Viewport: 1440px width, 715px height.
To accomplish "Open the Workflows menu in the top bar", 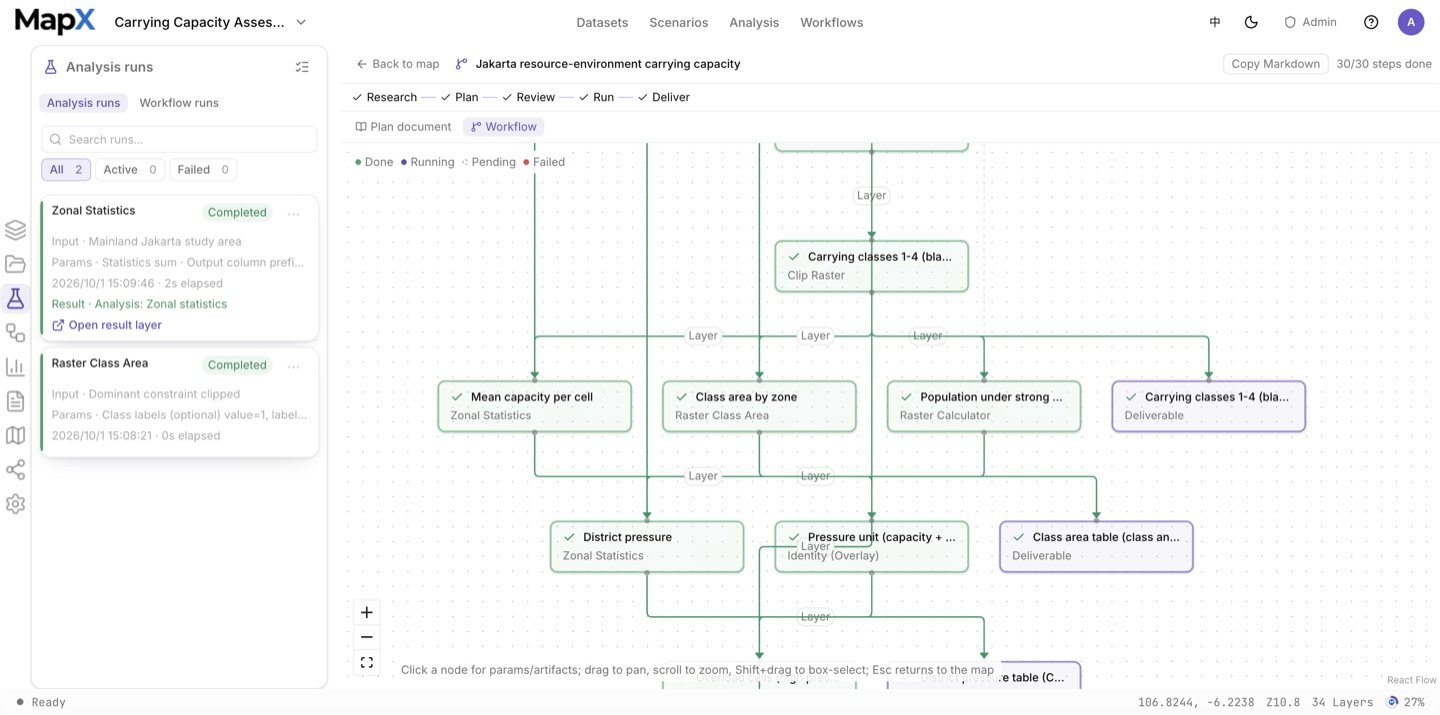I will (x=832, y=22).
